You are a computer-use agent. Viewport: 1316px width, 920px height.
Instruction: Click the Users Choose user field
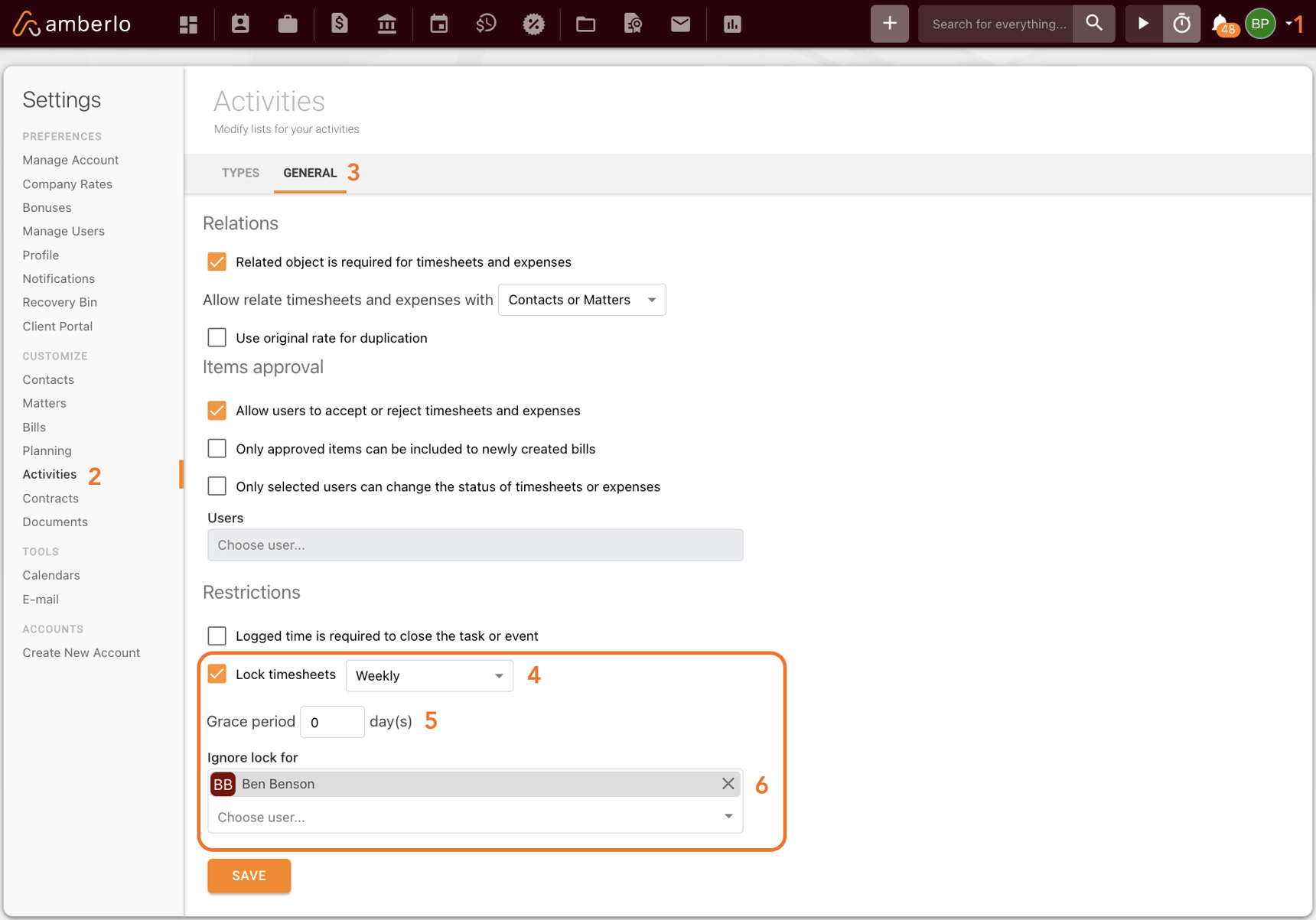475,545
